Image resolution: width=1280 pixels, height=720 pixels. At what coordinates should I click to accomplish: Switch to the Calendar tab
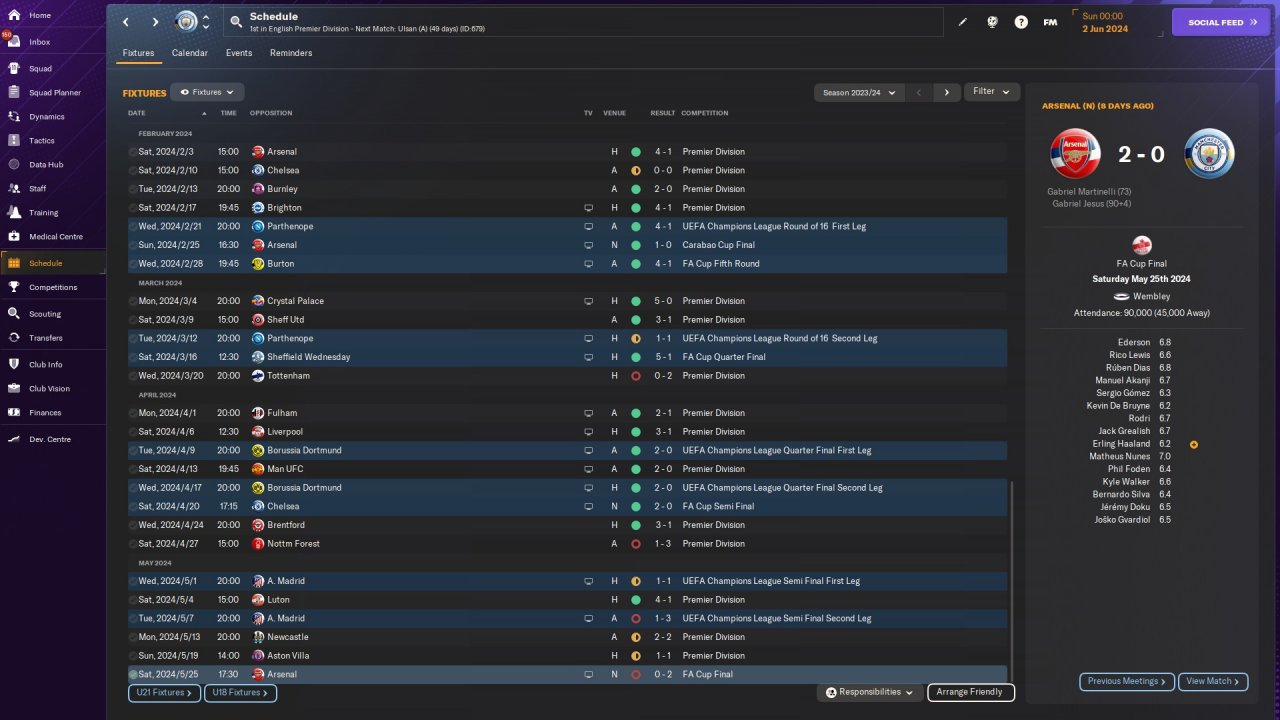click(x=190, y=53)
